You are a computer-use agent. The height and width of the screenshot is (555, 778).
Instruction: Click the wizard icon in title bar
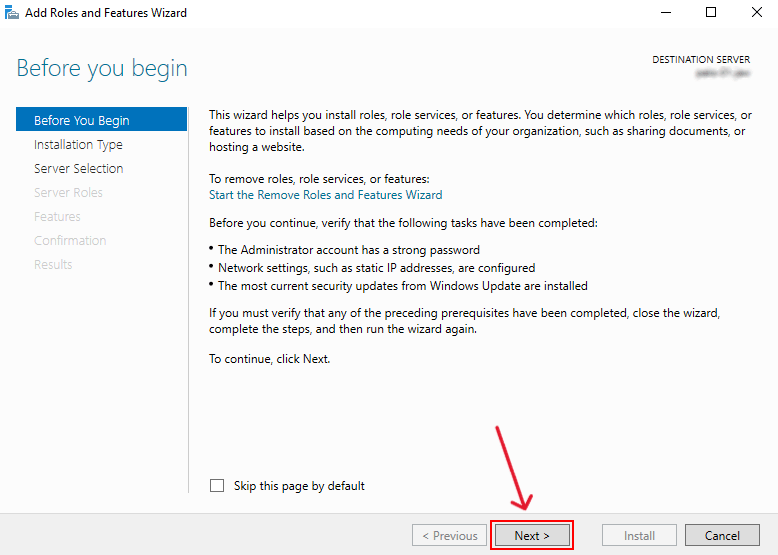tap(11, 12)
